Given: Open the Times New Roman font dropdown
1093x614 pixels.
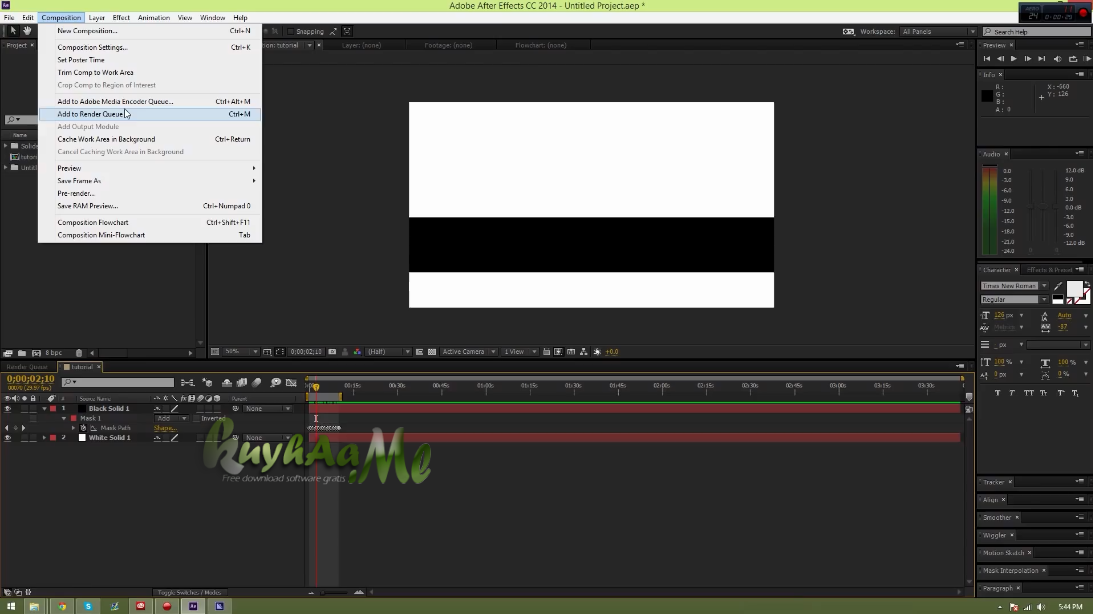Looking at the screenshot, I should coord(1014,286).
